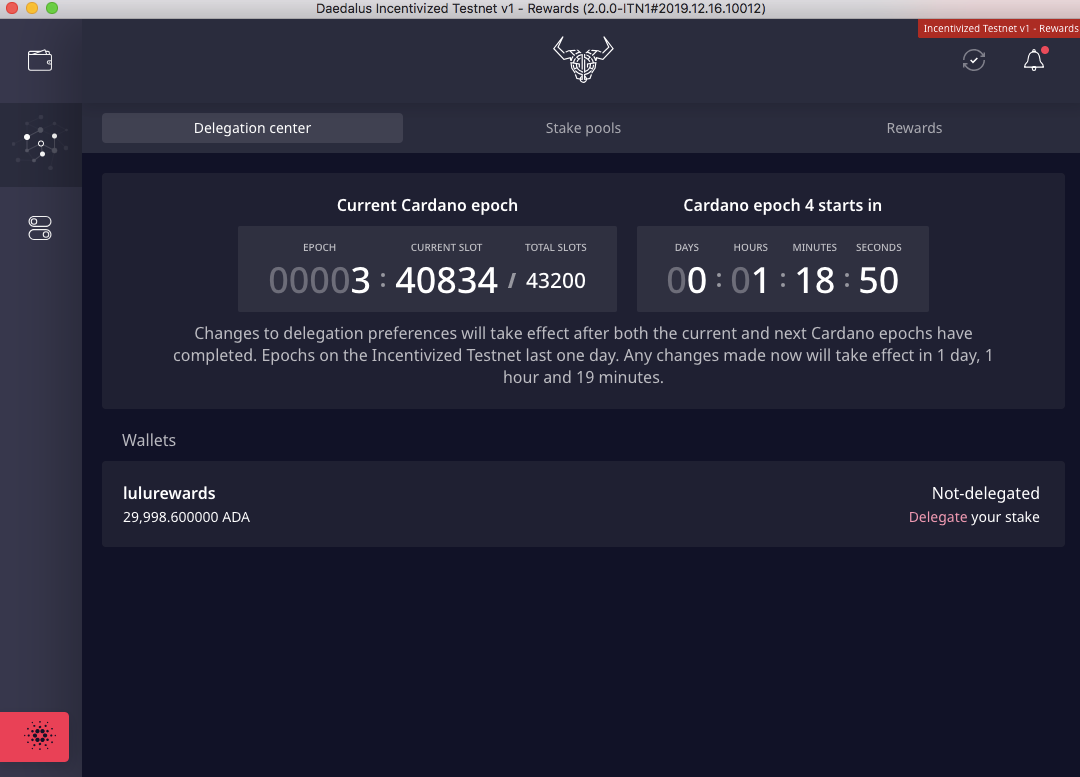Click the Wallets section heading
This screenshot has width=1080, height=777.
click(149, 440)
